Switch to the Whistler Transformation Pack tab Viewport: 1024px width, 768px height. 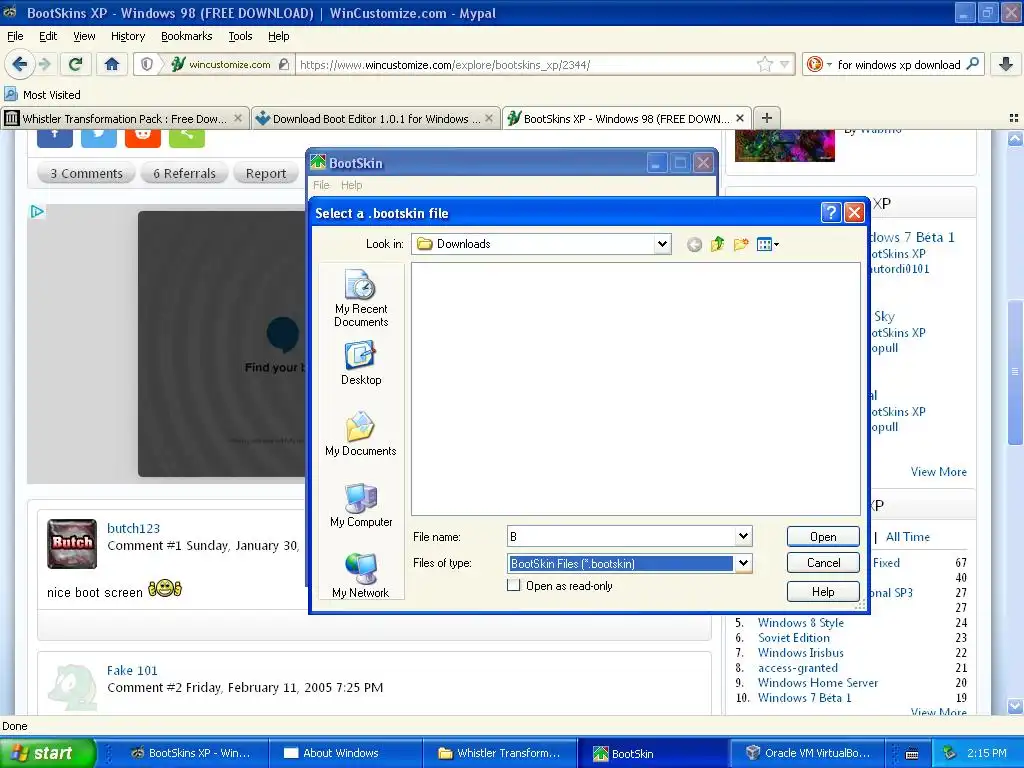coord(125,118)
